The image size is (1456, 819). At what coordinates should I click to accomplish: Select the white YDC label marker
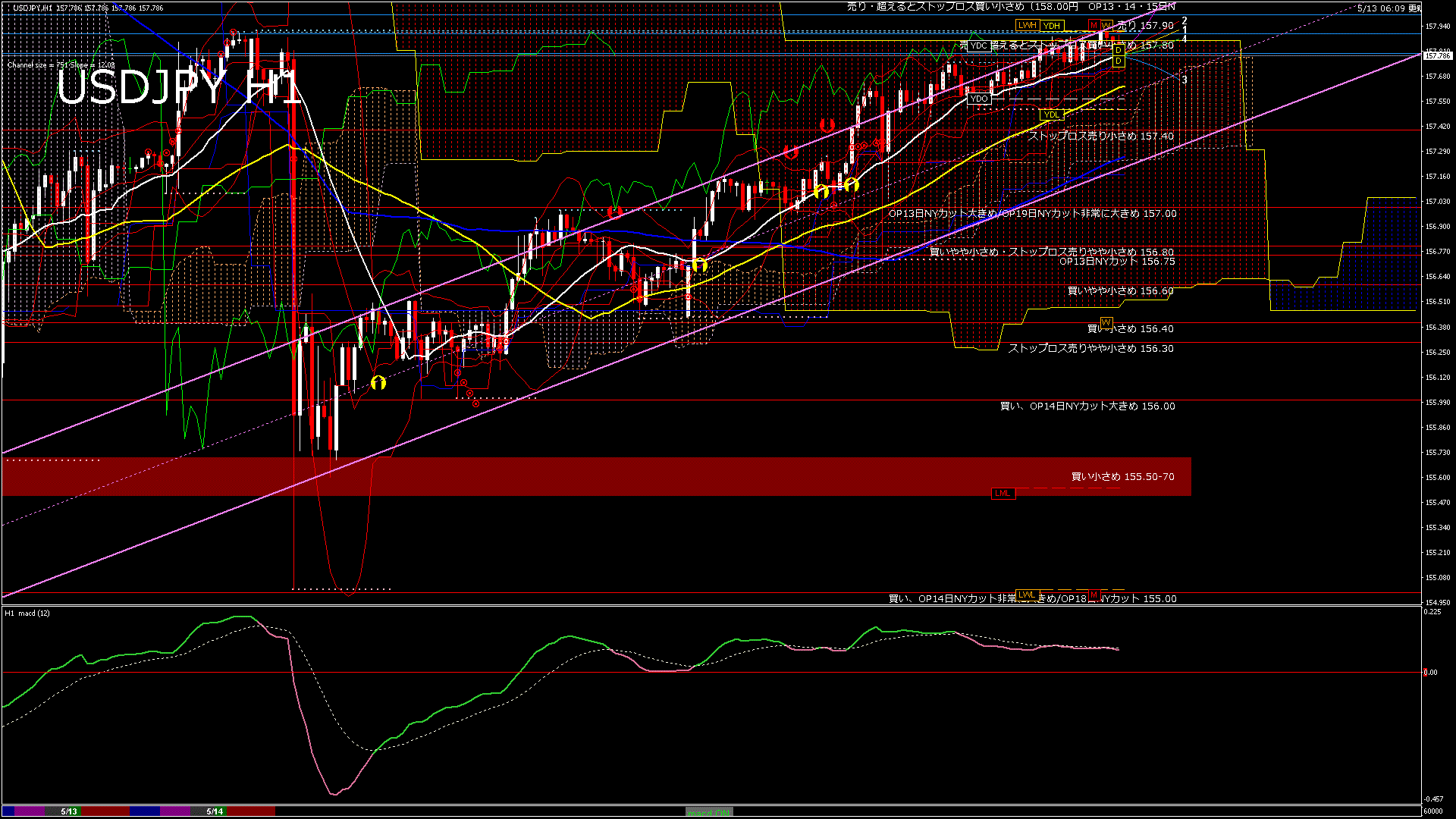pos(979,45)
